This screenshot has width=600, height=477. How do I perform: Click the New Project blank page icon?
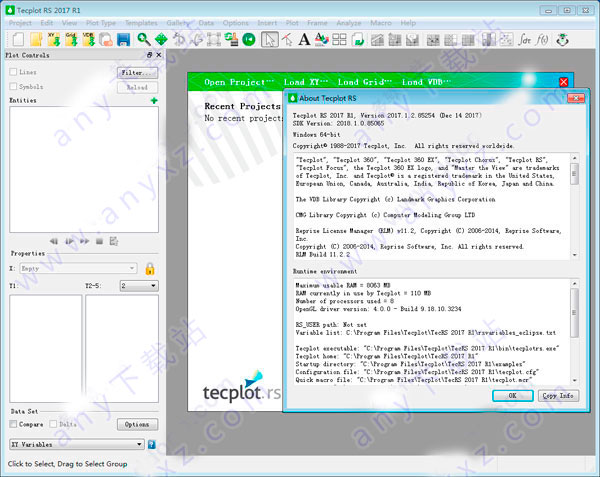pyautogui.click(x=18, y=39)
